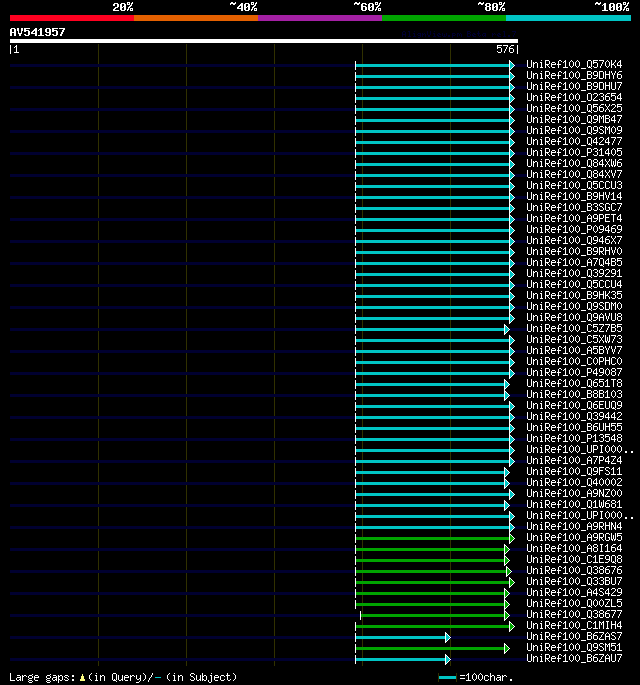
Task: Select the UniRef100_Q38677 label
Action: [x=574, y=614]
